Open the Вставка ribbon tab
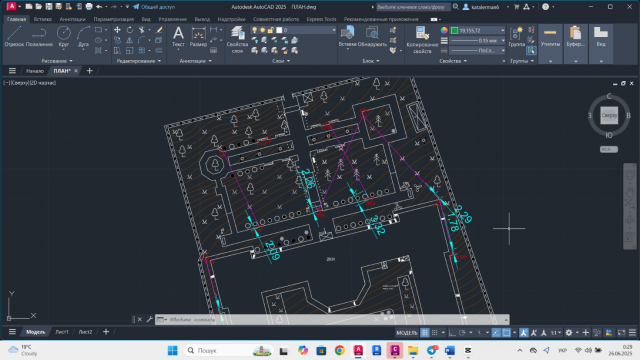Viewport: 640px width, 360px height. click(x=42, y=19)
